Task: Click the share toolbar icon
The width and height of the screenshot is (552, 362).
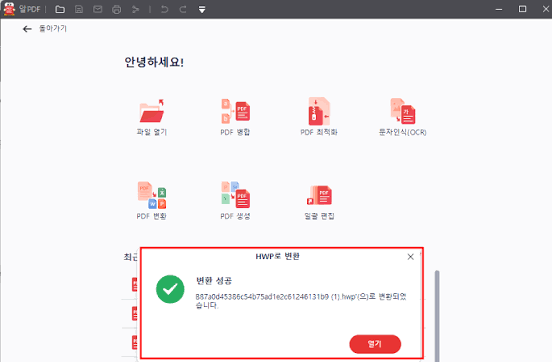Action: tap(135, 10)
